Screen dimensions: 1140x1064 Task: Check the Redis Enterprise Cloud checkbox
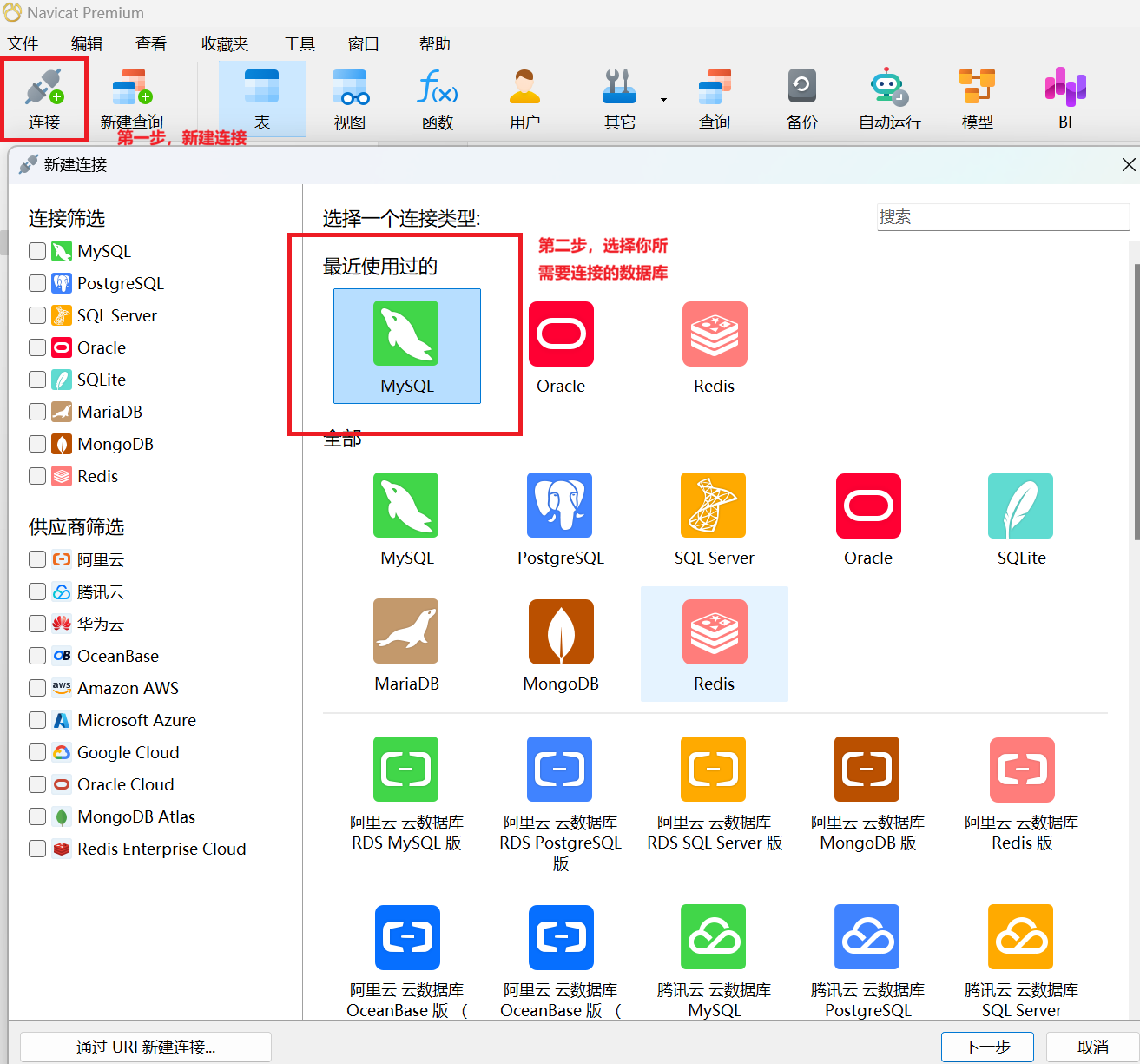[37, 849]
